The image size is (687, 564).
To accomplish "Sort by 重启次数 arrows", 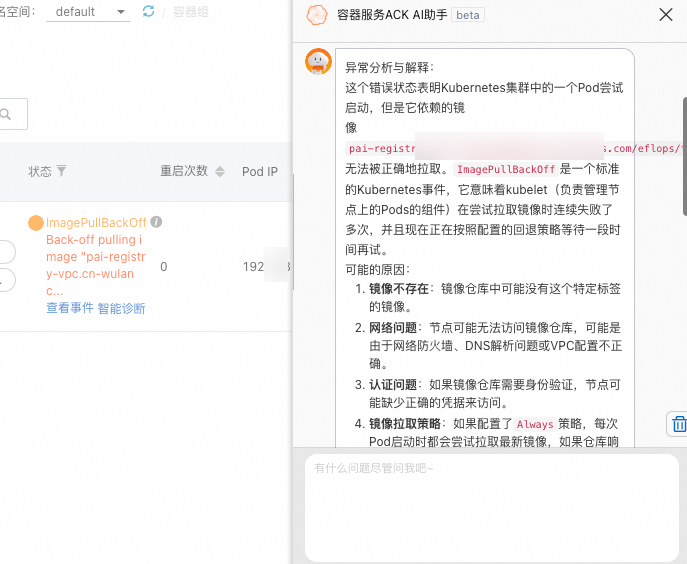I will coord(220,171).
